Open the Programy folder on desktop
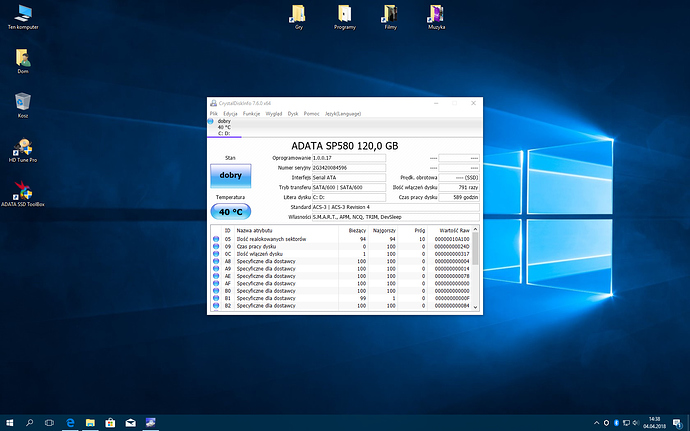The width and height of the screenshot is (690, 431). (345, 17)
